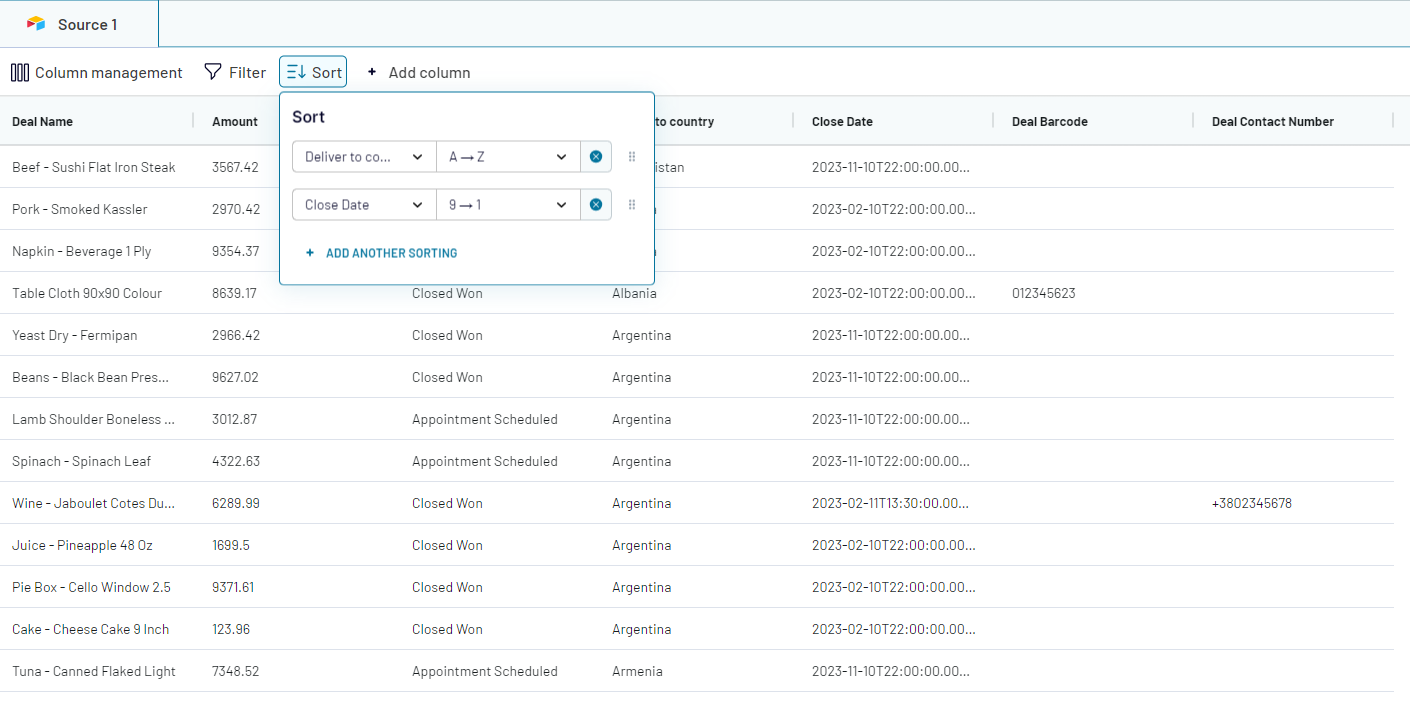This screenshot has height=703, width=1410.
Task: Click the Airtable icon in Source 1 tab
Action: [x=36, y=24]
